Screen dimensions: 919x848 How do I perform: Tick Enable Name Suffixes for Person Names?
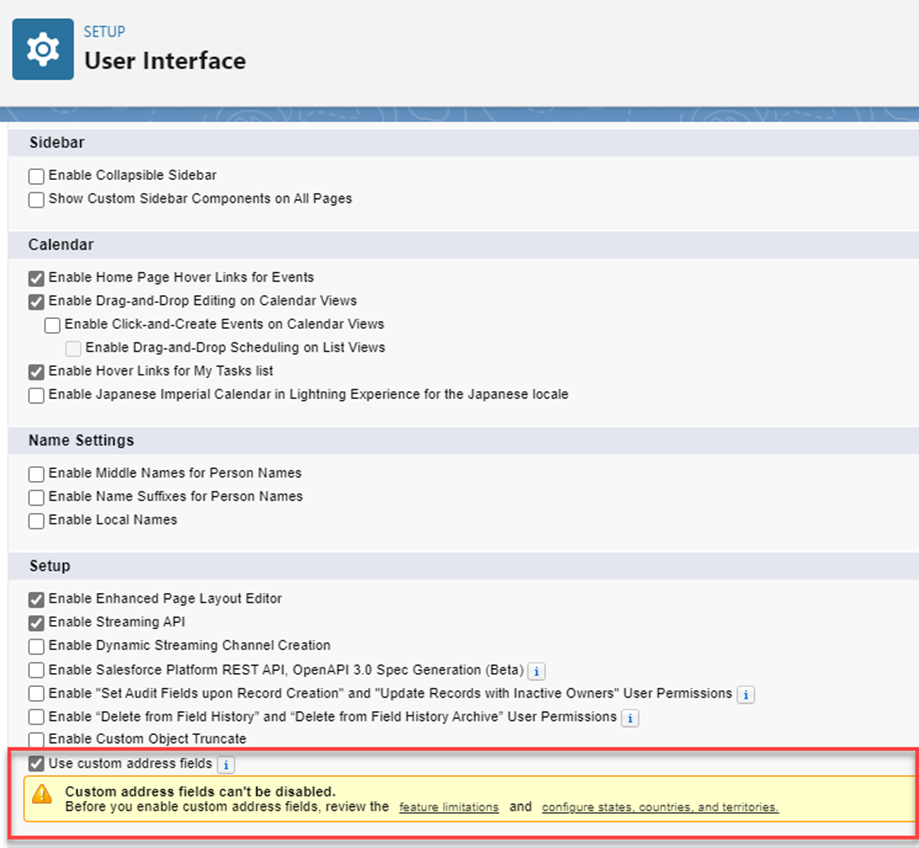[37, 497]
